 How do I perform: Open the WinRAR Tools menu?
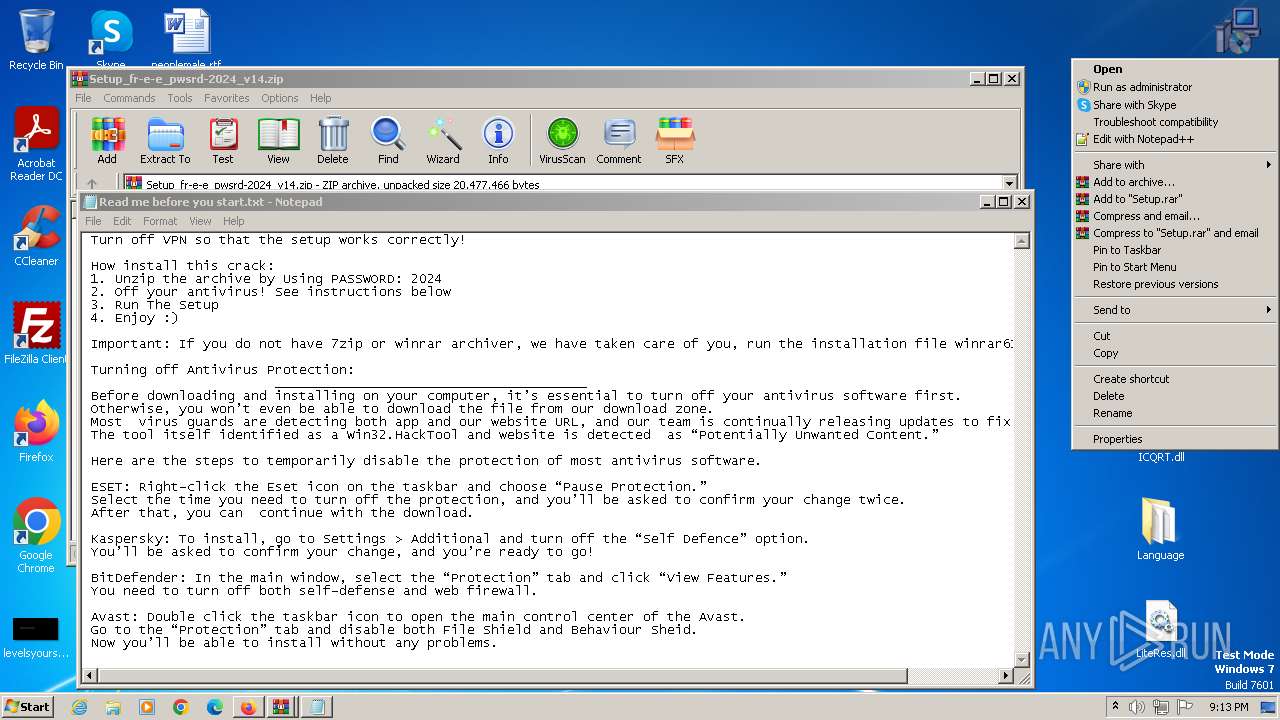(180, 98)
